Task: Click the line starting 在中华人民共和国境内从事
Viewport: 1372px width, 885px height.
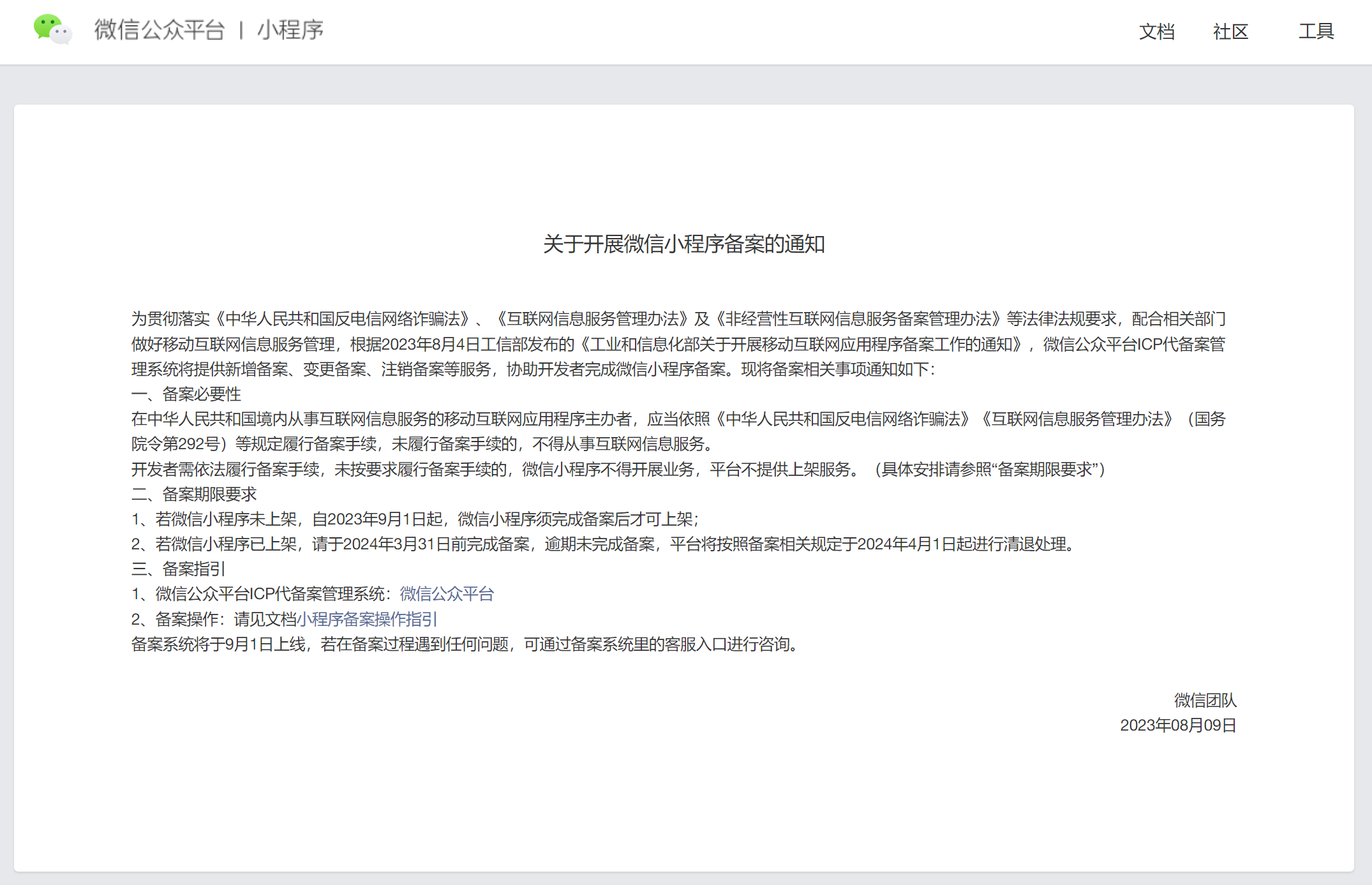Action: [x=678, y=419]
